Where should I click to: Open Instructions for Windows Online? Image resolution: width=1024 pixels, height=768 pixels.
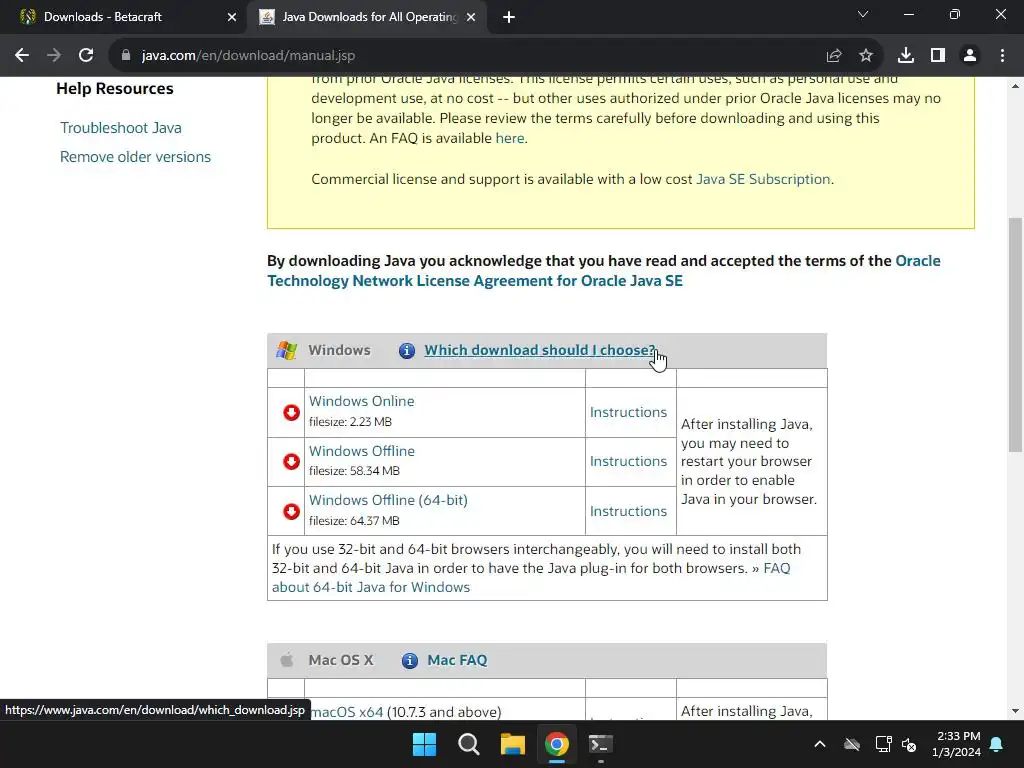tap(628, 412)
